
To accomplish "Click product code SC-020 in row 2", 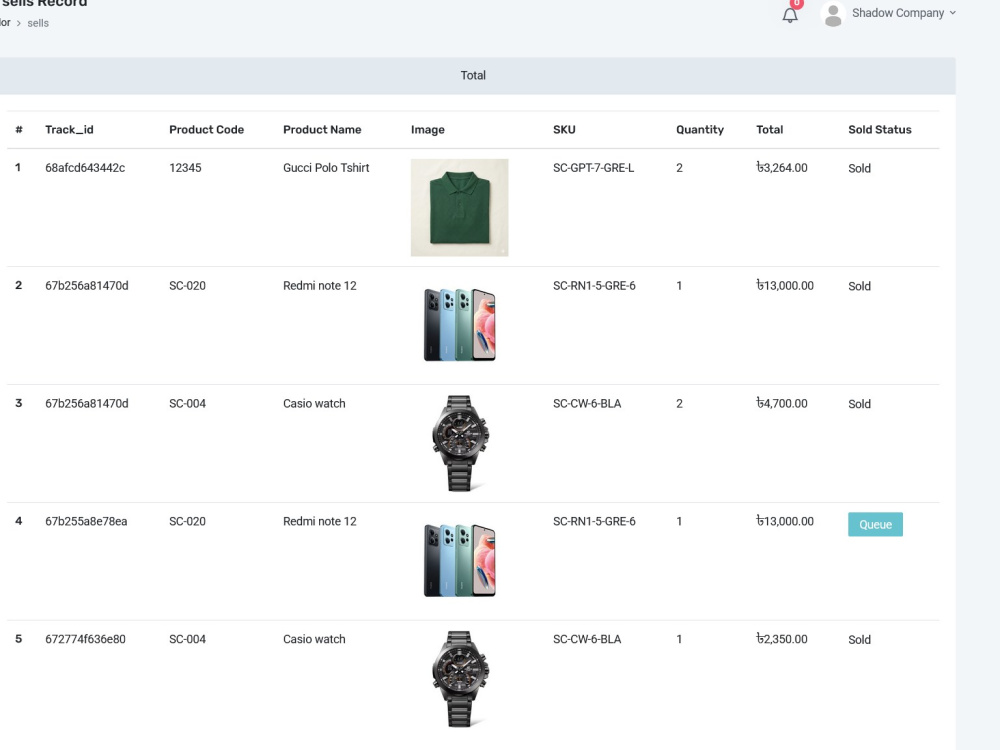I will [187, 286].
